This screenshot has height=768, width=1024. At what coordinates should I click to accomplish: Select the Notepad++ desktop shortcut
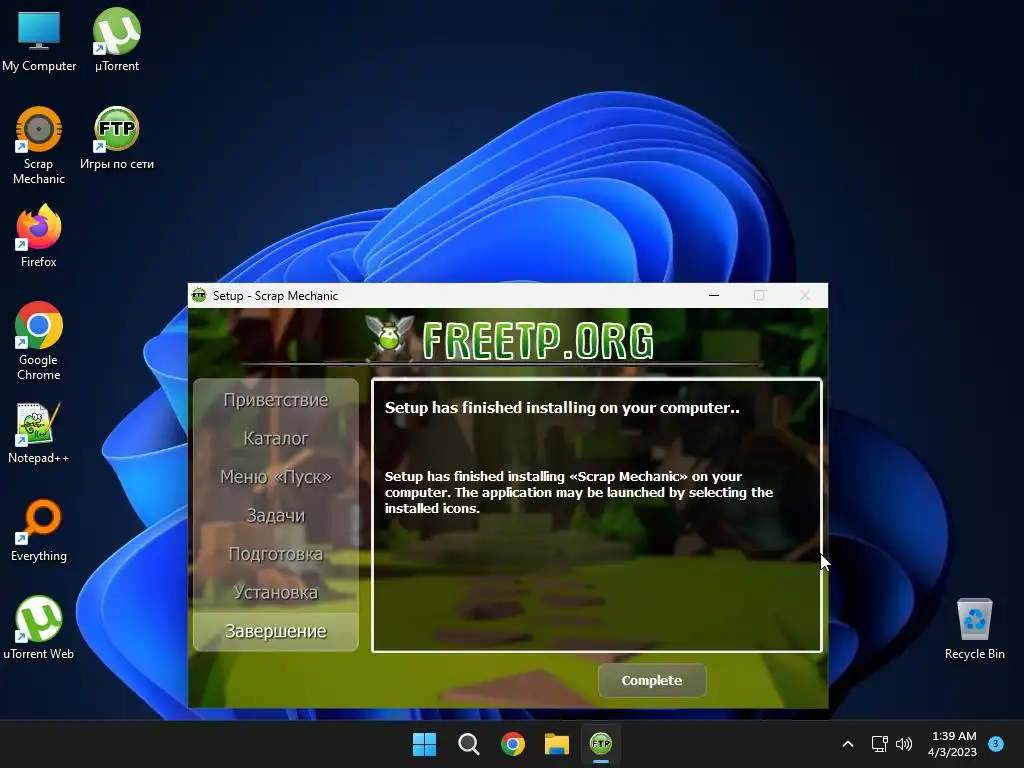(39, 433)
